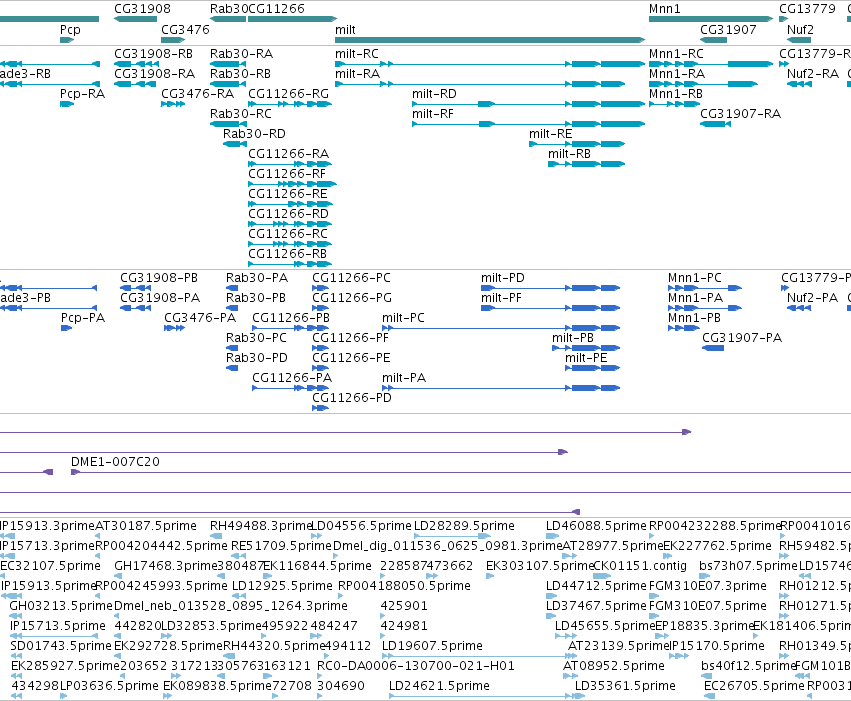Select the Mnn1 gene label
Image resolution: width=851 pixels, height=701 pixels.
(x=664, y=9)
